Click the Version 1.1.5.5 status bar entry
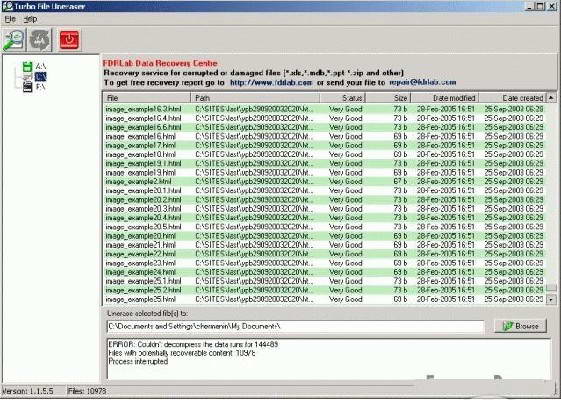This screenshot has width=561, height=400. pyautogui.click(x=28, y=391)
